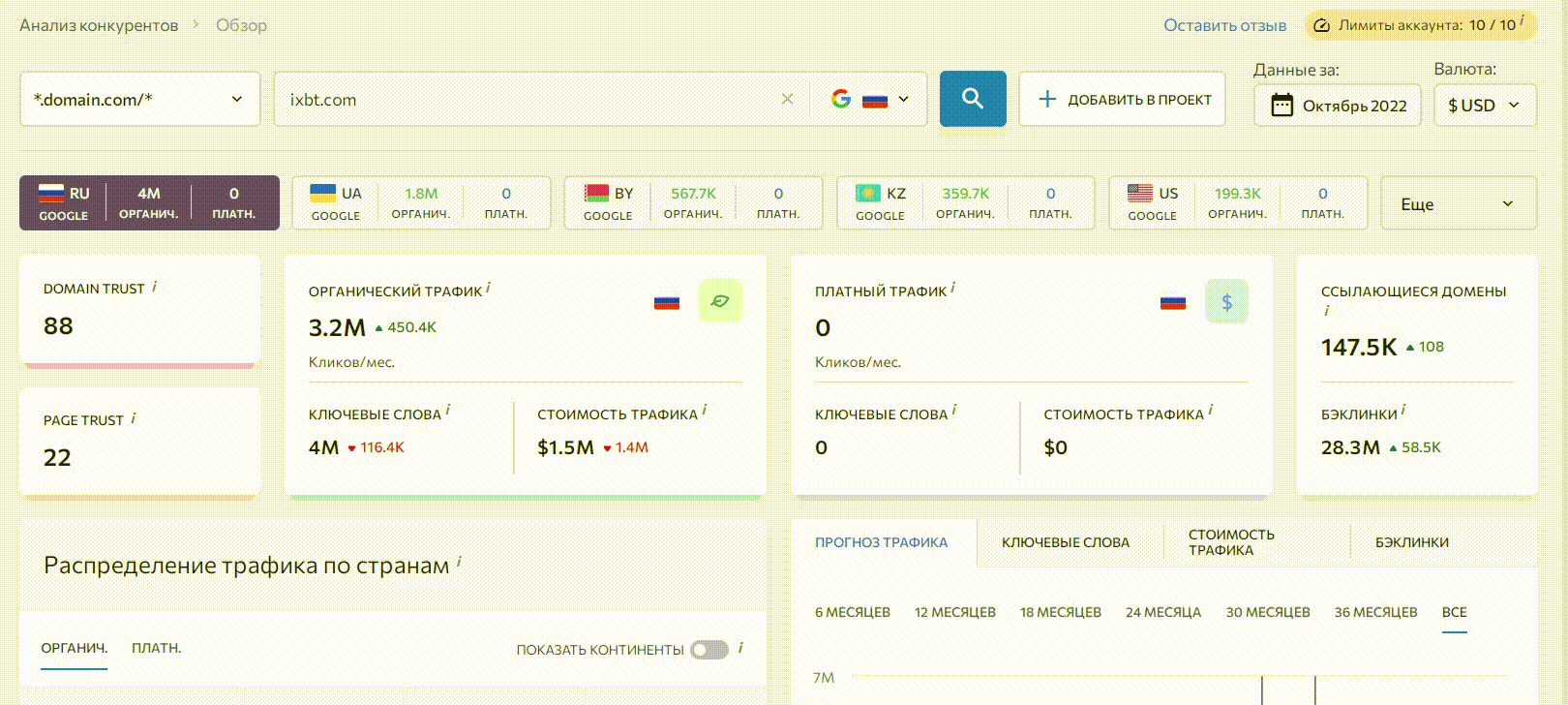Click the Russian flag in paid traffic card

(x=1173, y=302)
